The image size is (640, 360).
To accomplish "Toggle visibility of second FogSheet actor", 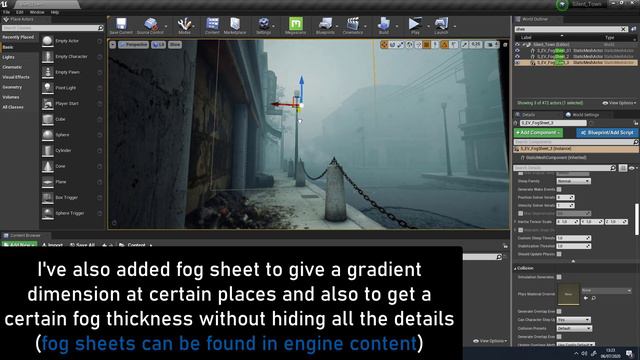I will click(x=518, y=56).
